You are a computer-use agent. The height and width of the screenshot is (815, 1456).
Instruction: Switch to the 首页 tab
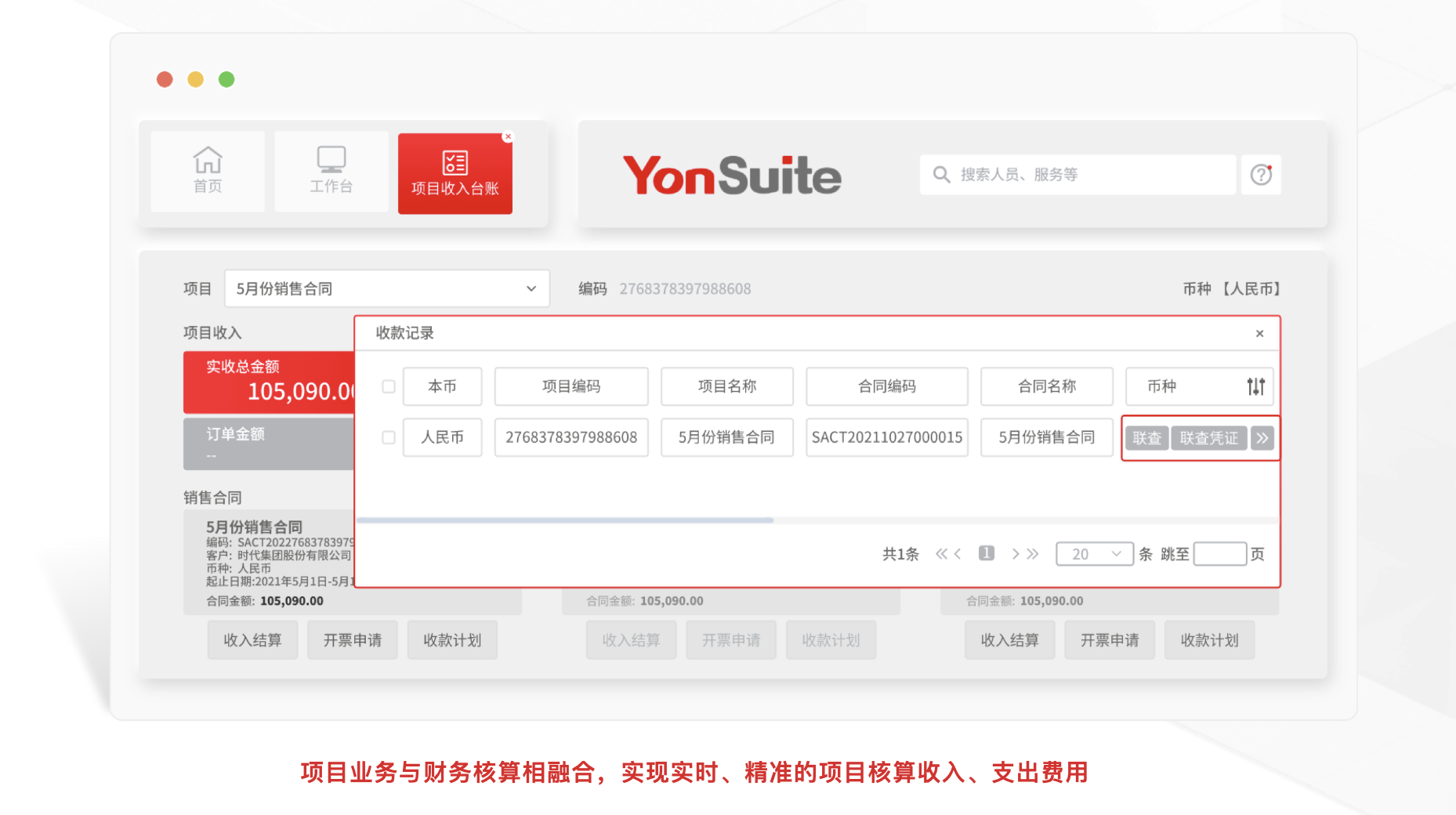click(208, 172)
